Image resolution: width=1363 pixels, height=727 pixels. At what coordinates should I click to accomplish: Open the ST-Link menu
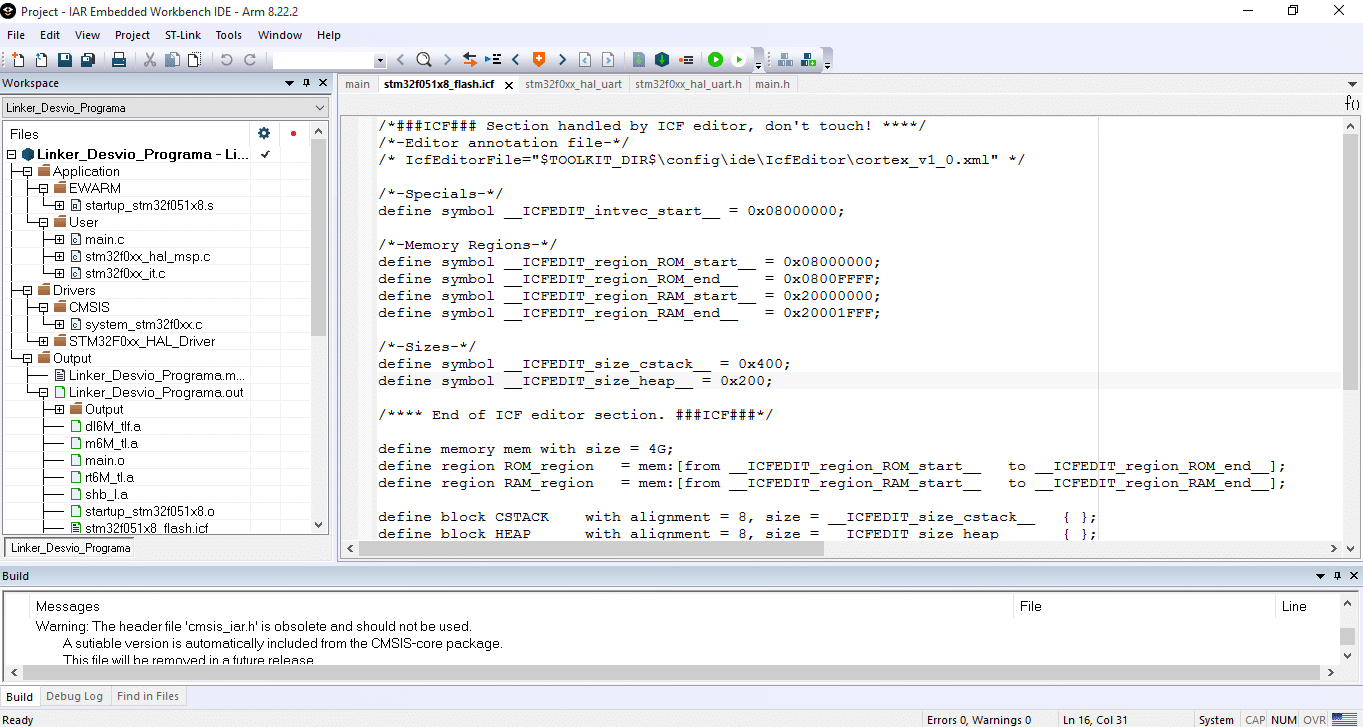[x=182, y=35]
